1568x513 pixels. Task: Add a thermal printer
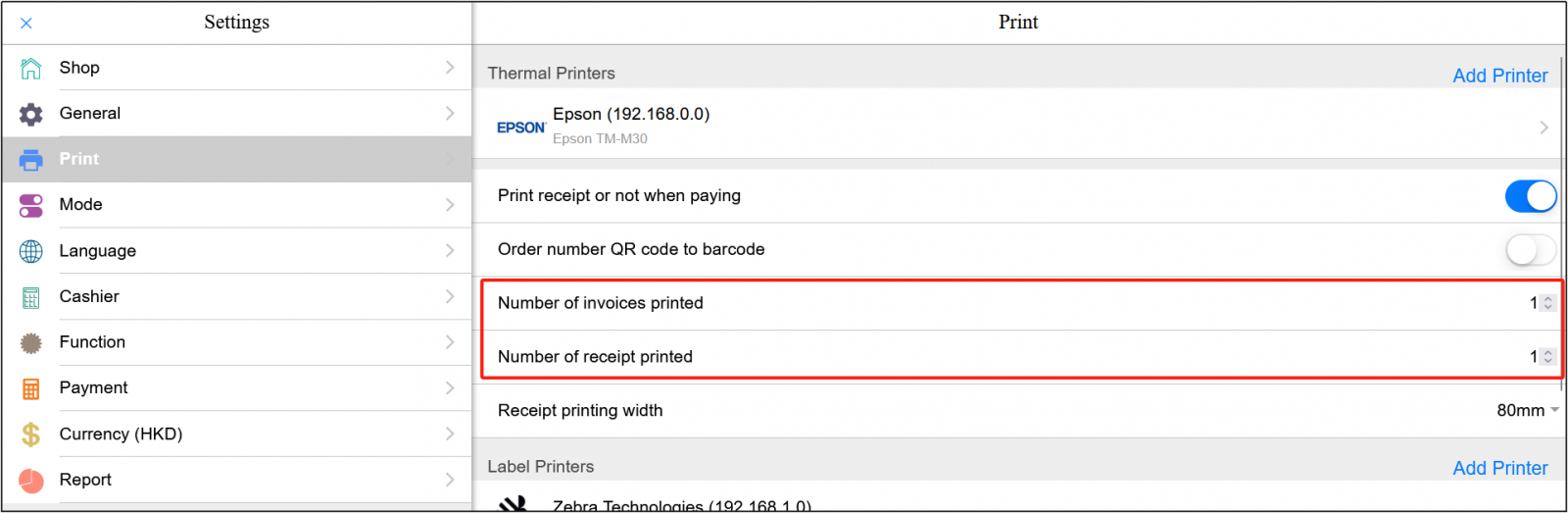coord(1499,76)
